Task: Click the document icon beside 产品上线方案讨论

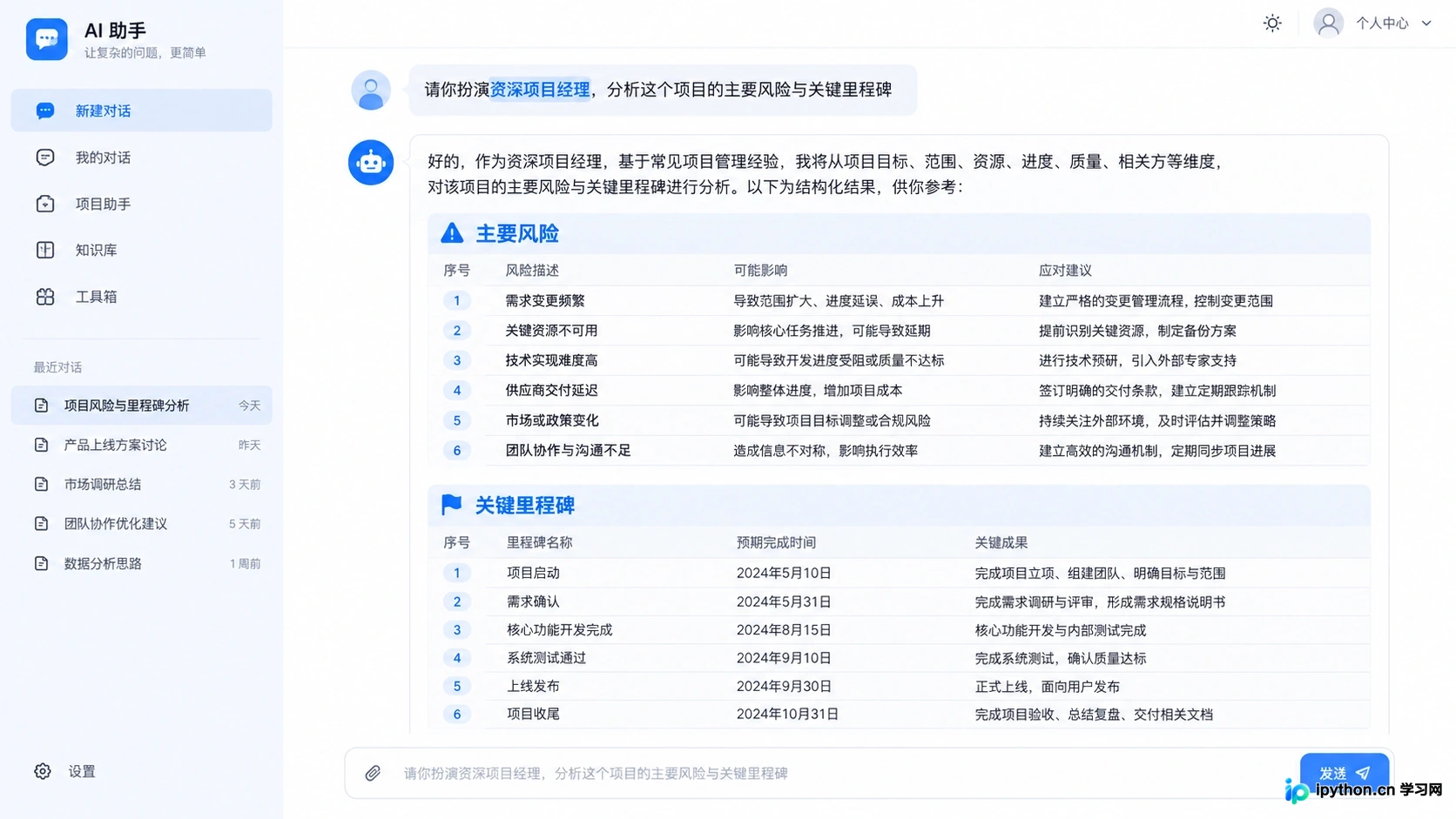Action: coord(41,445)
